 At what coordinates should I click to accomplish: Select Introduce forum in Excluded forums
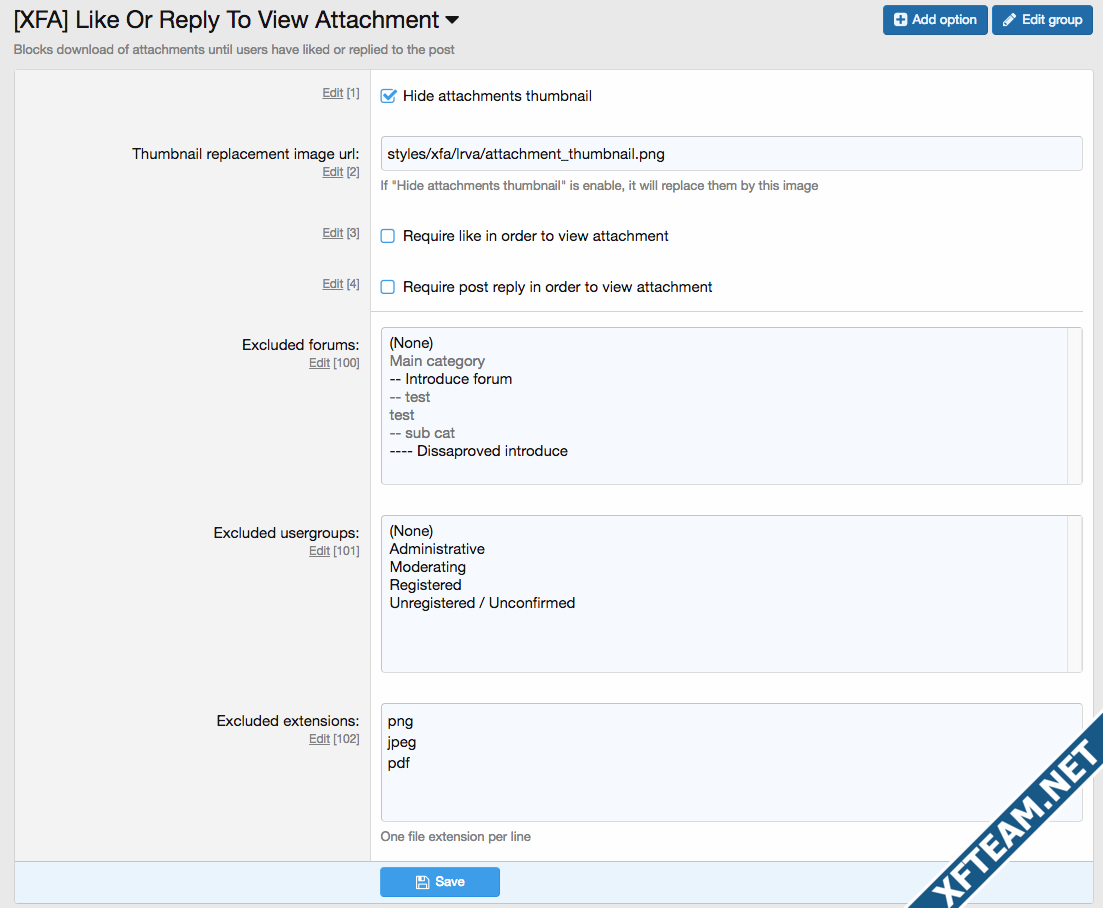tap(451, 378)
